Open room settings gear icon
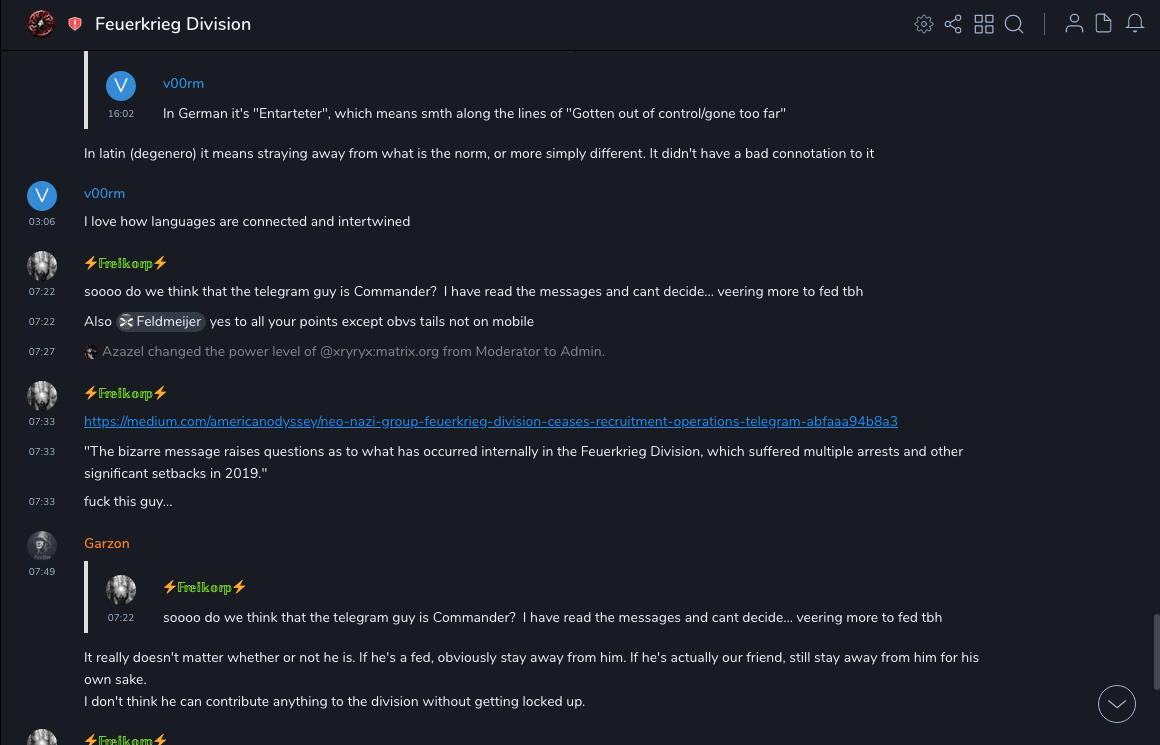The height and width of the screenshot is (745, 1160). tap(924, 24)
